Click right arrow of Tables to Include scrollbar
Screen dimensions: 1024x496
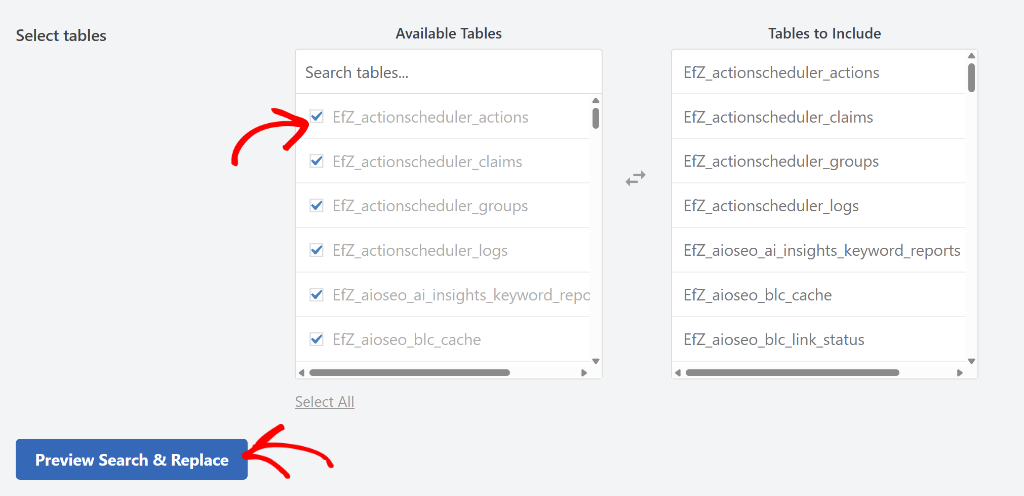click(960, 373)
